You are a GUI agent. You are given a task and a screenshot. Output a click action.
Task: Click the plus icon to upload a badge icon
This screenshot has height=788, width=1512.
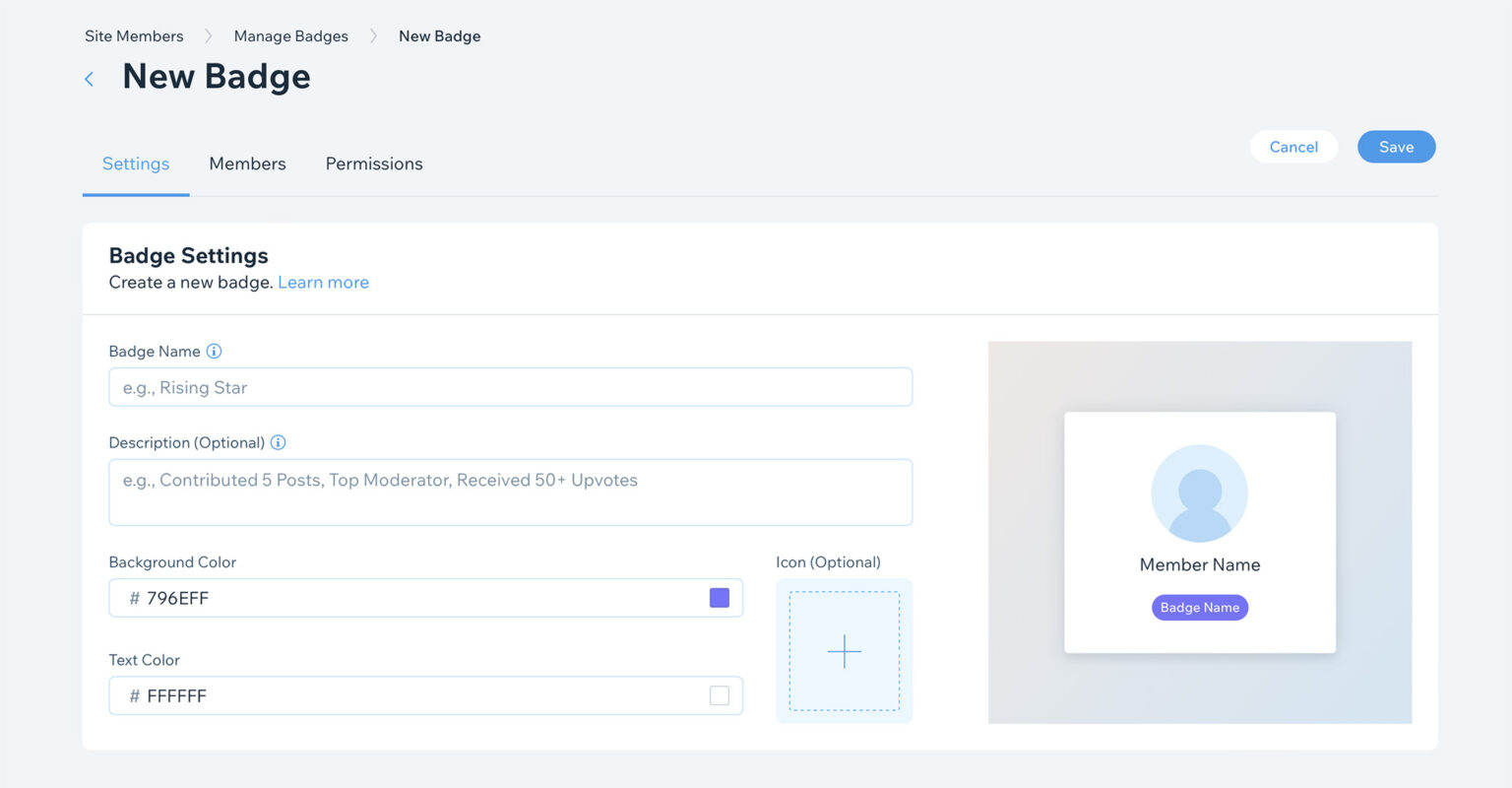click(x=844, y=651)
